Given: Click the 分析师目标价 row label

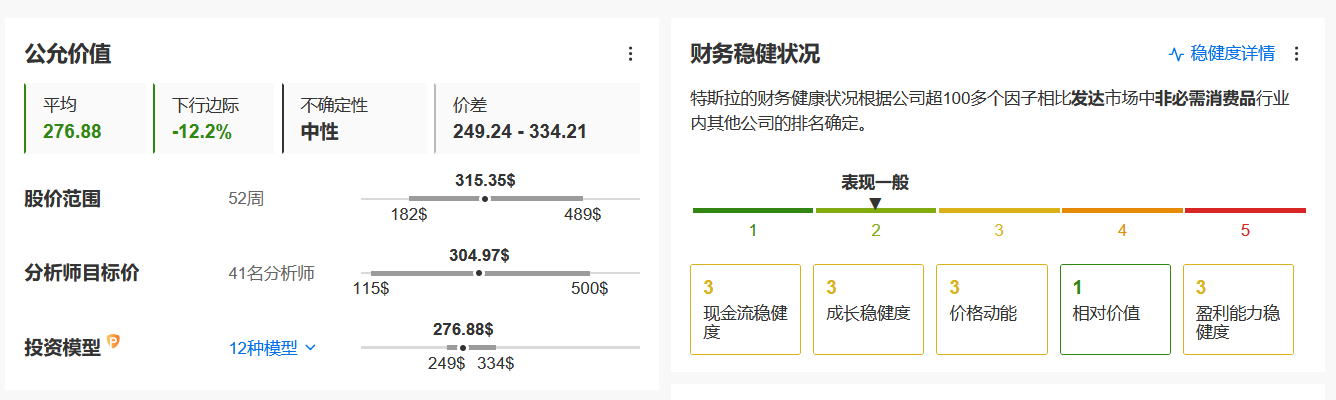Looking at the screenshot, I should click(x=81, y=273).
